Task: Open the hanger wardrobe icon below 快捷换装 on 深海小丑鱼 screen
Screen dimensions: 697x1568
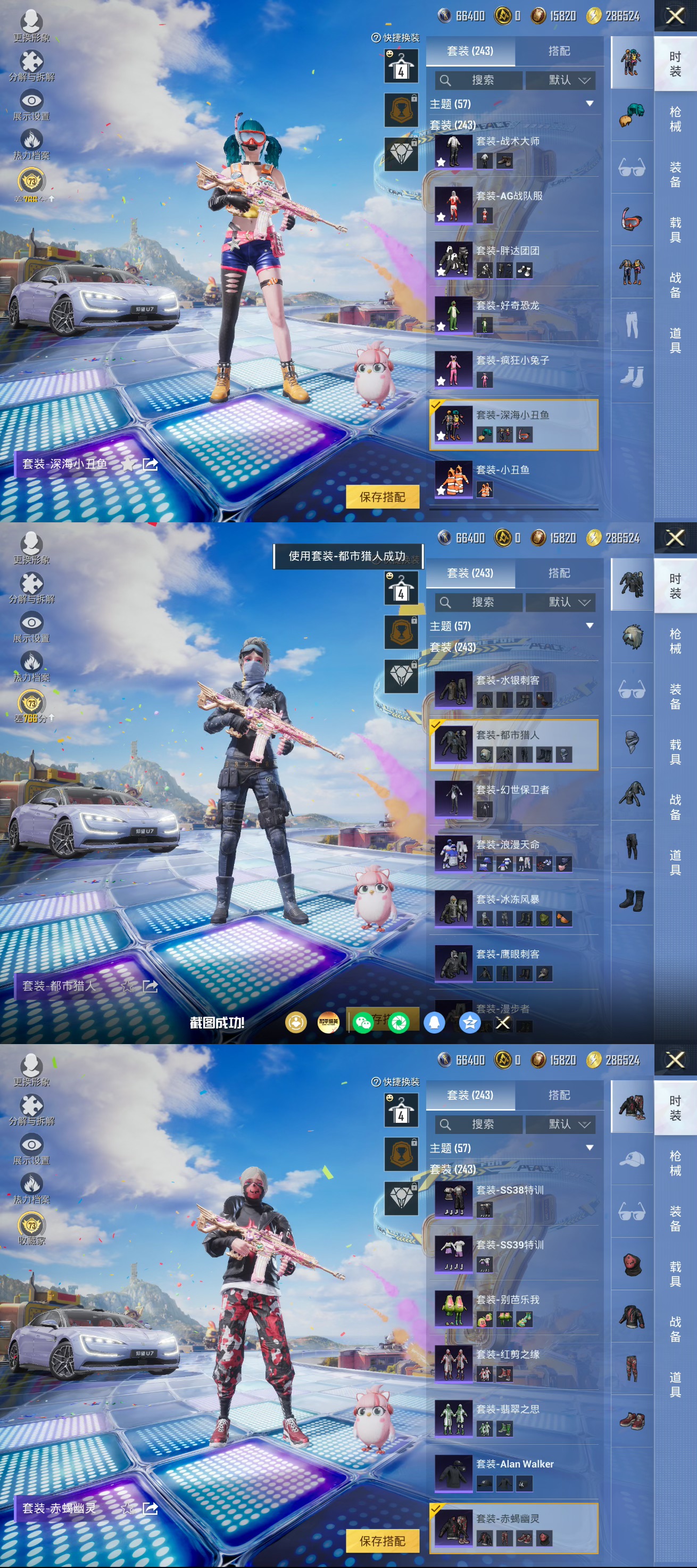Action: (401, 66)
